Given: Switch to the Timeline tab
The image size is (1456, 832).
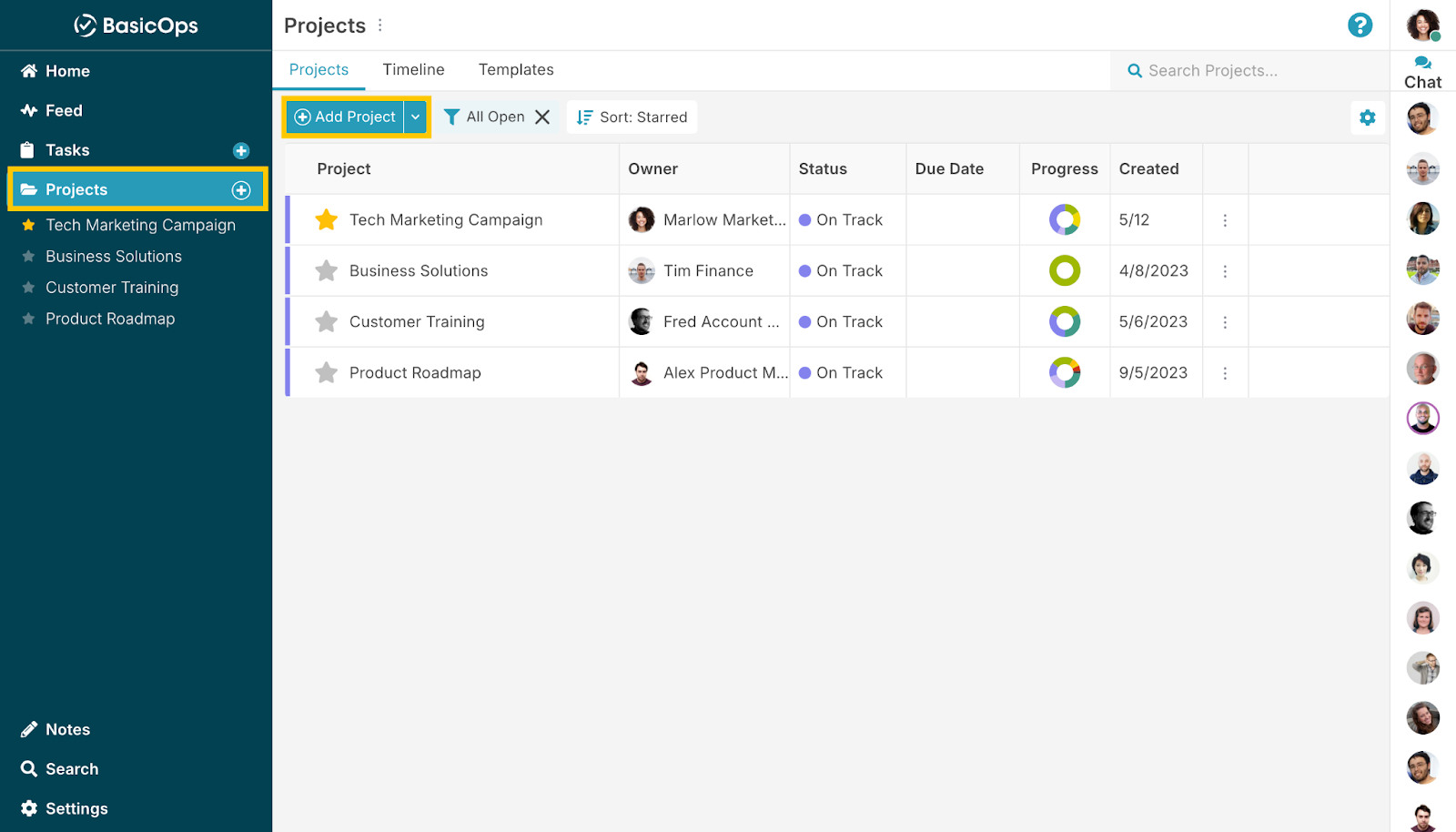Looking at the screenshot, I should [413, 69].
